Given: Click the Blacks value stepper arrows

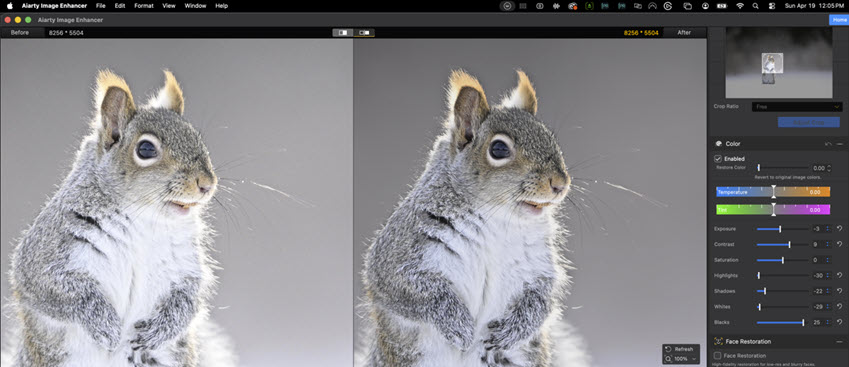Looking at the screenshot, I should tap(828, 323).
